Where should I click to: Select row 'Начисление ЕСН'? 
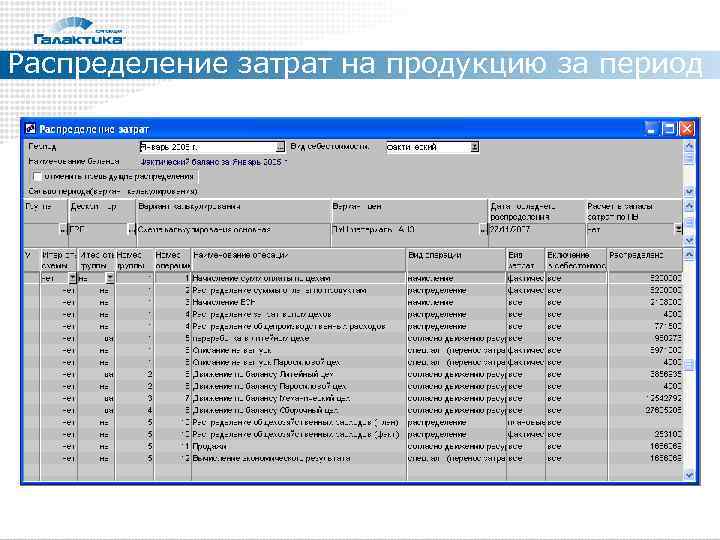(x=353, y=302)
